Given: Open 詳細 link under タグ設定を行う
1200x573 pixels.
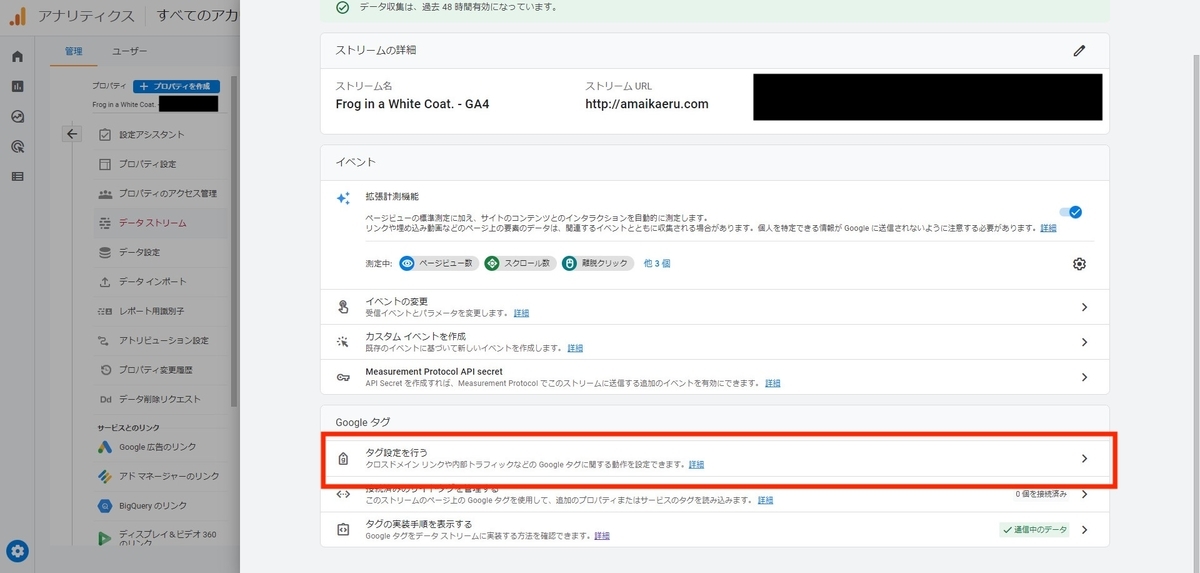Looking at the screenshot, I should click(696, 465).
